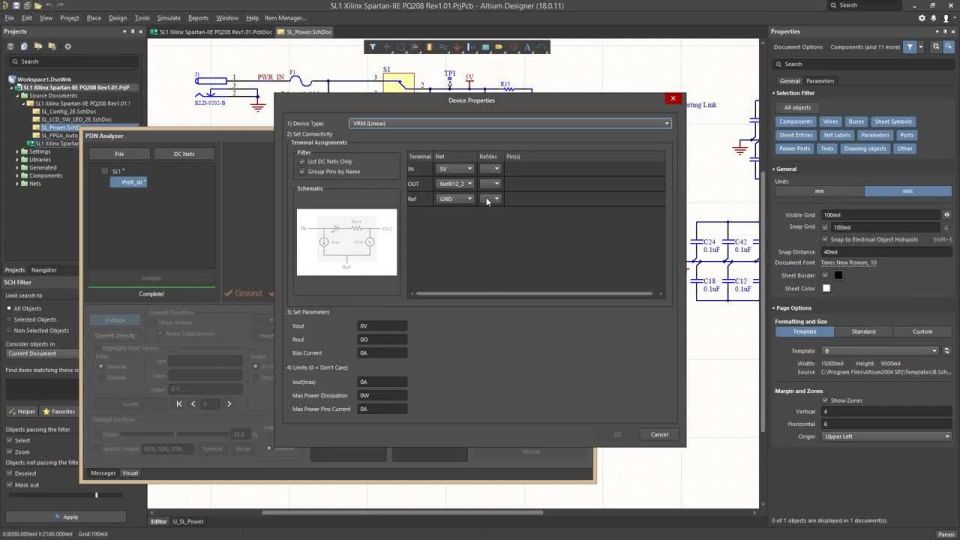Image resolution: width=960 pixels, height=540 pixels.
Task: Switch to Navigator tab
Action: [x=44, y=270]
